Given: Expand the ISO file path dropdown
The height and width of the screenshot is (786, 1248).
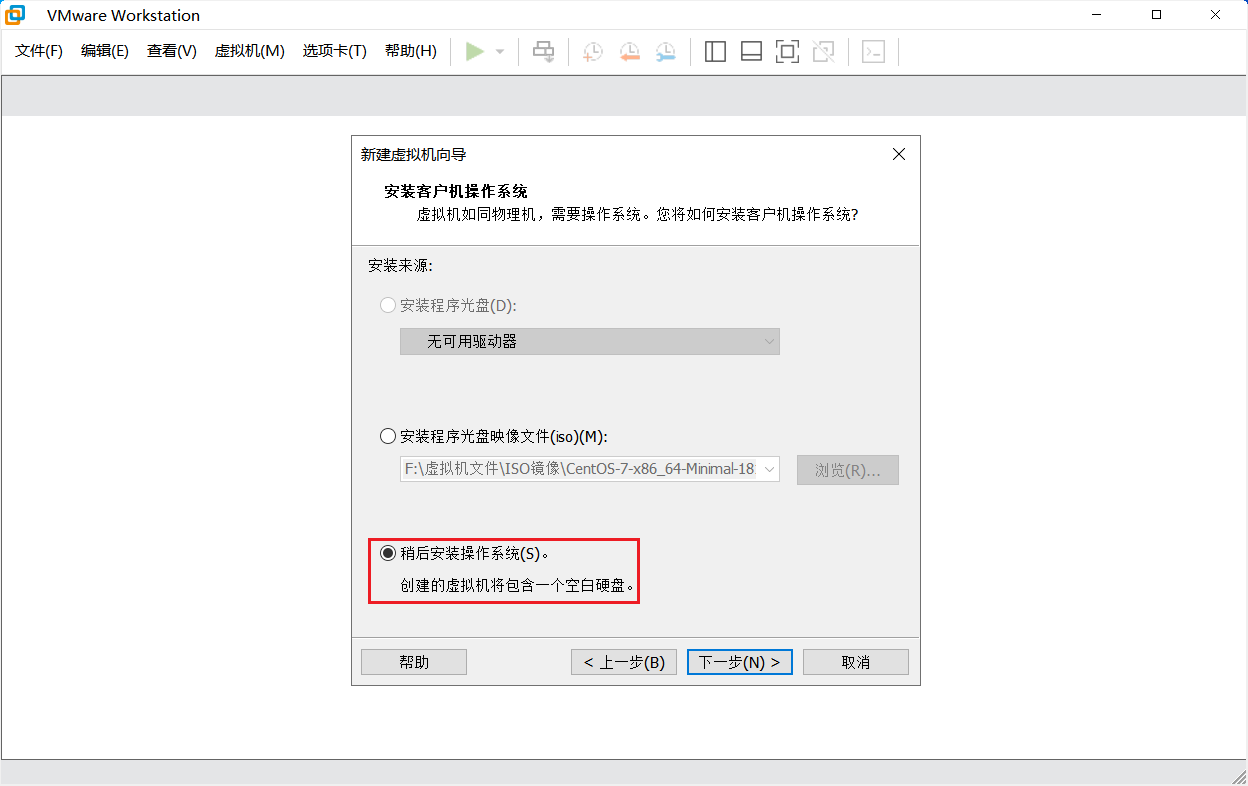Looking at the screenshot, I should (x=768, y=469).
